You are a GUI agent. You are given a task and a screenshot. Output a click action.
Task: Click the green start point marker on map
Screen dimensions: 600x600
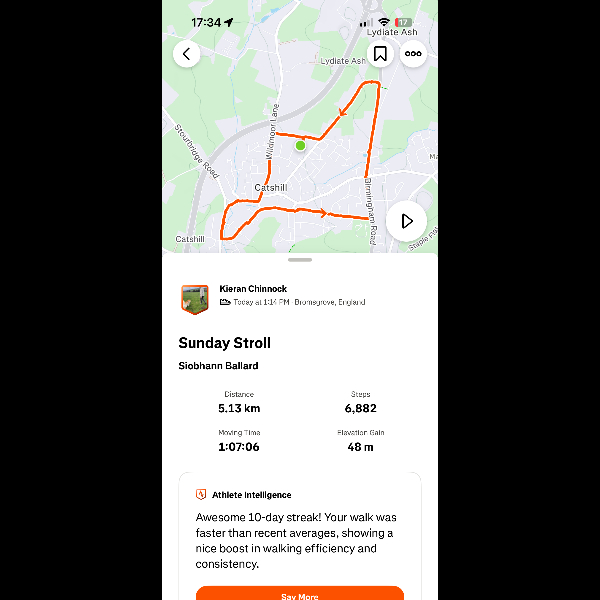300,146
